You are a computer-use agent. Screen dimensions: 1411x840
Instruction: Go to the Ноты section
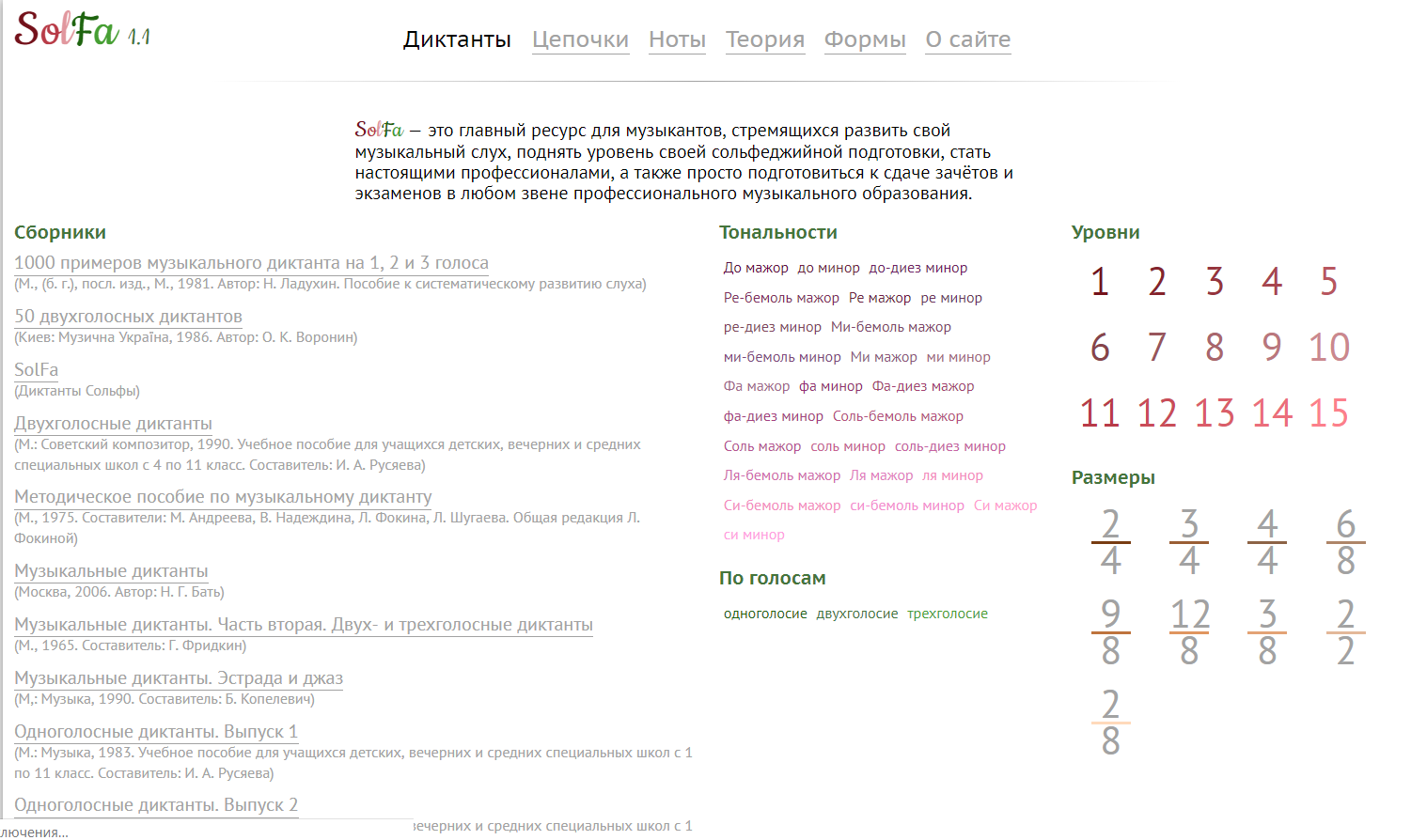677,39
